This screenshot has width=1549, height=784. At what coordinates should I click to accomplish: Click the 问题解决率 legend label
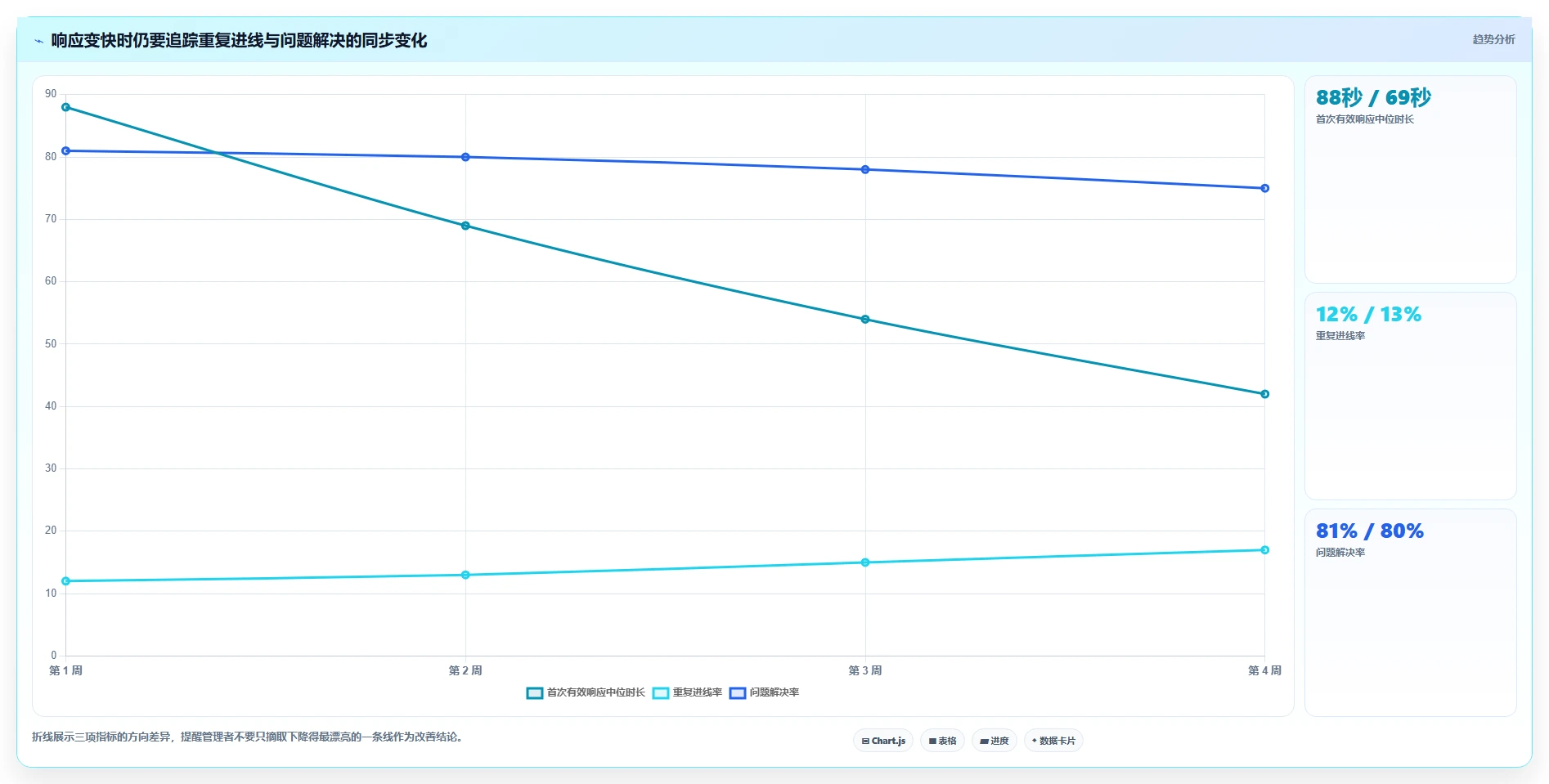[x=774, y=692]
